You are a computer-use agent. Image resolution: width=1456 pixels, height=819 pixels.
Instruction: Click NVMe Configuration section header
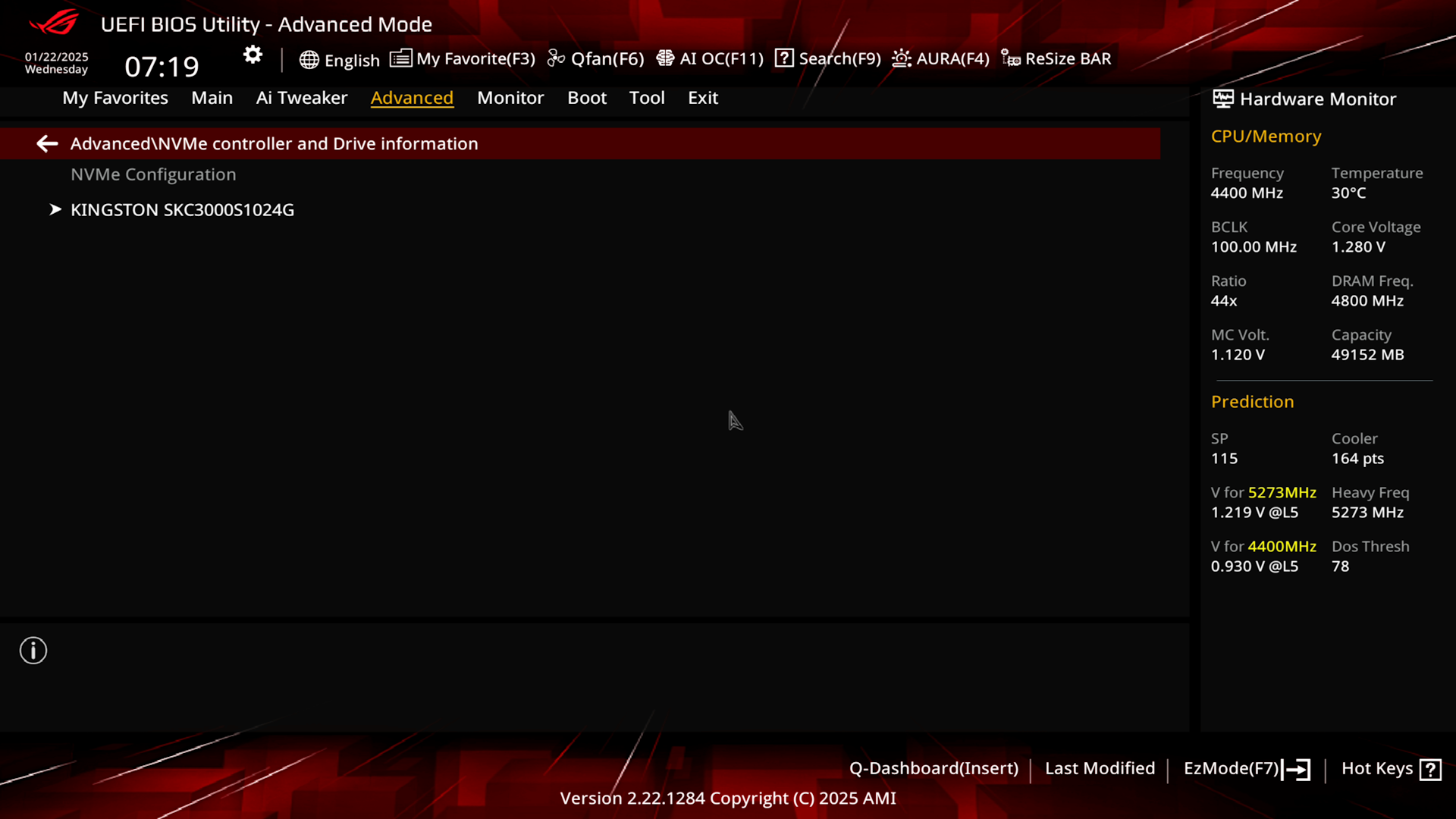coord(153,173)
